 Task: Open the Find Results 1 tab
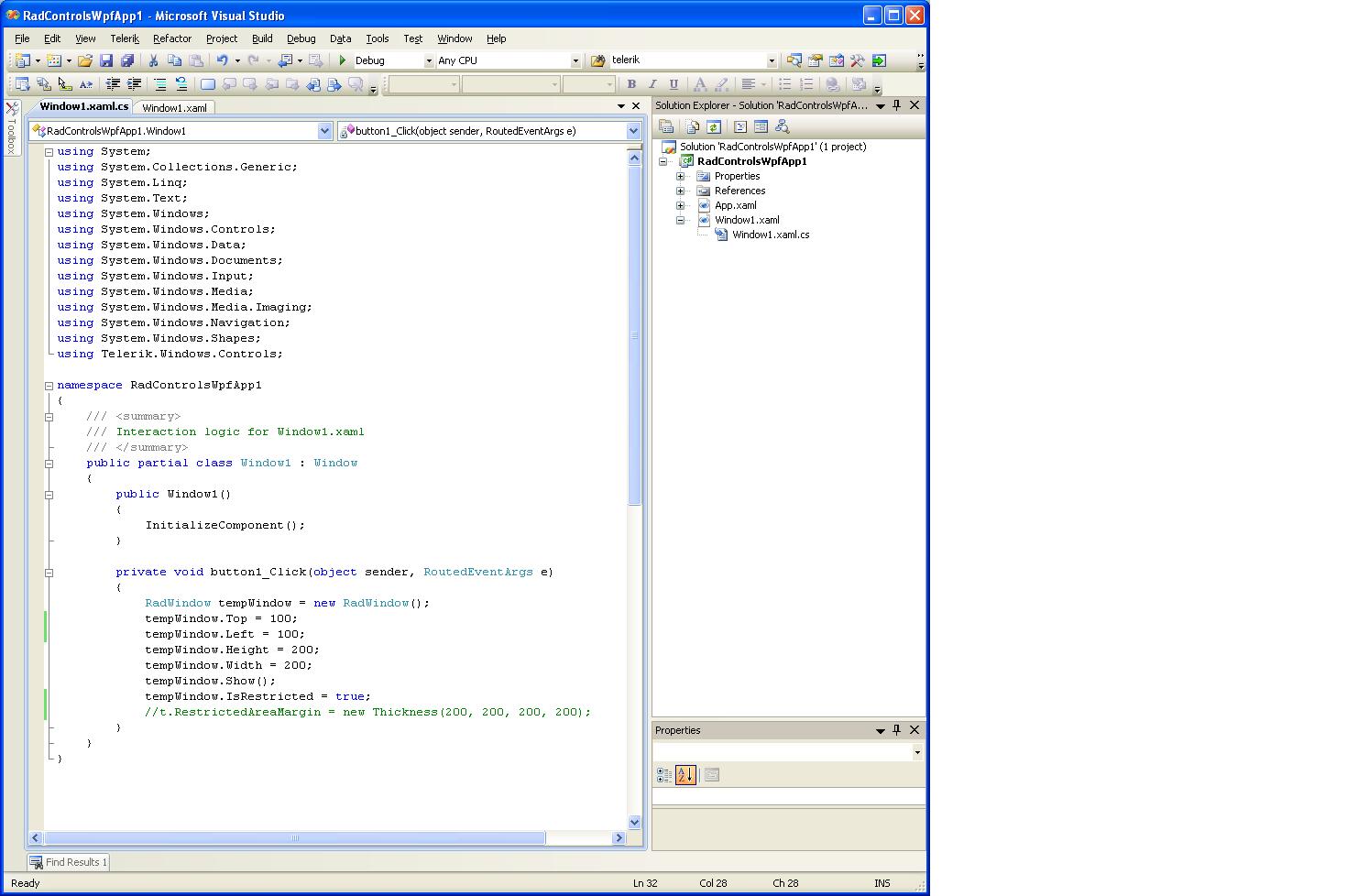(69, 862)
